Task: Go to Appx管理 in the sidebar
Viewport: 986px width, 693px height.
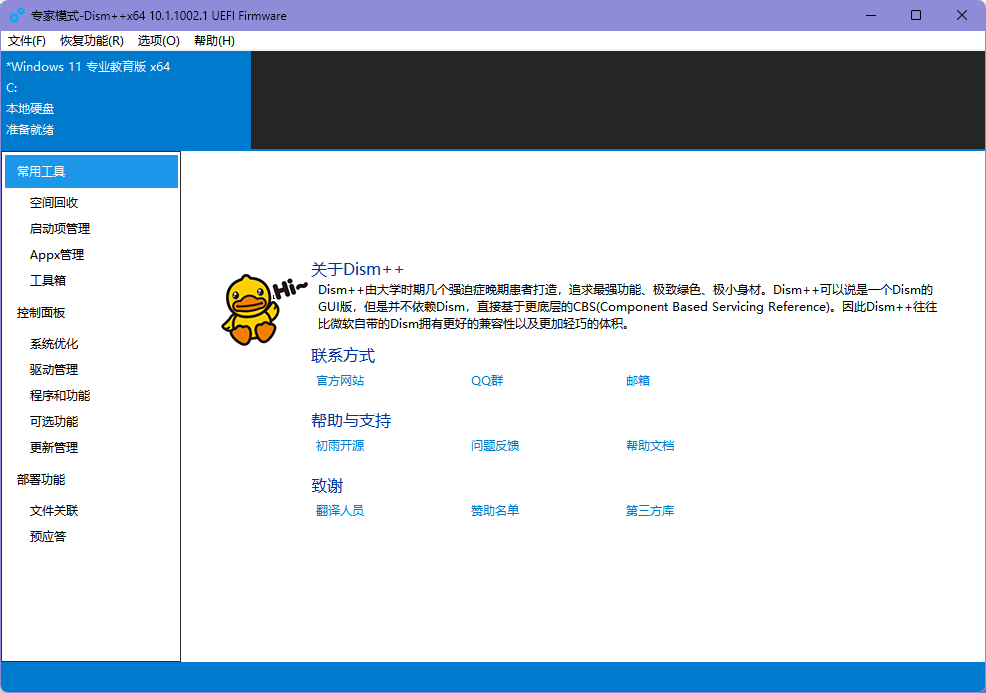Action: [57, 255]
